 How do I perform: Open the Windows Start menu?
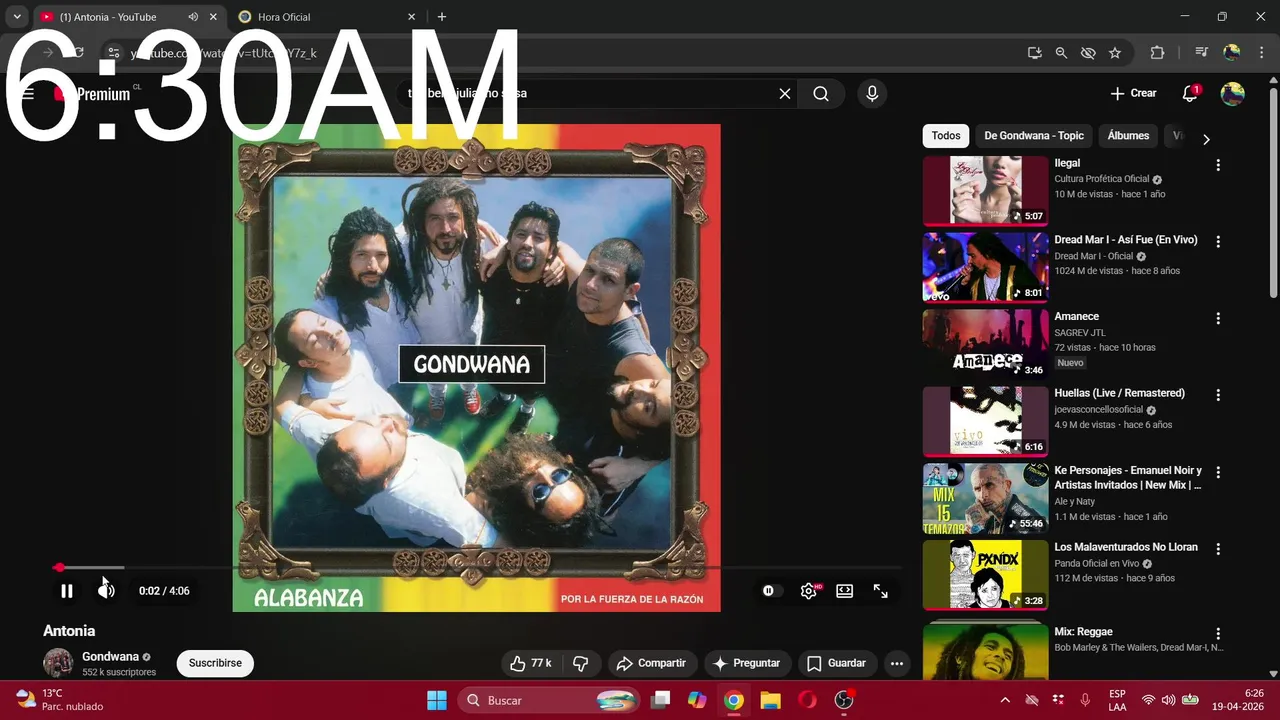pos(437,700)
